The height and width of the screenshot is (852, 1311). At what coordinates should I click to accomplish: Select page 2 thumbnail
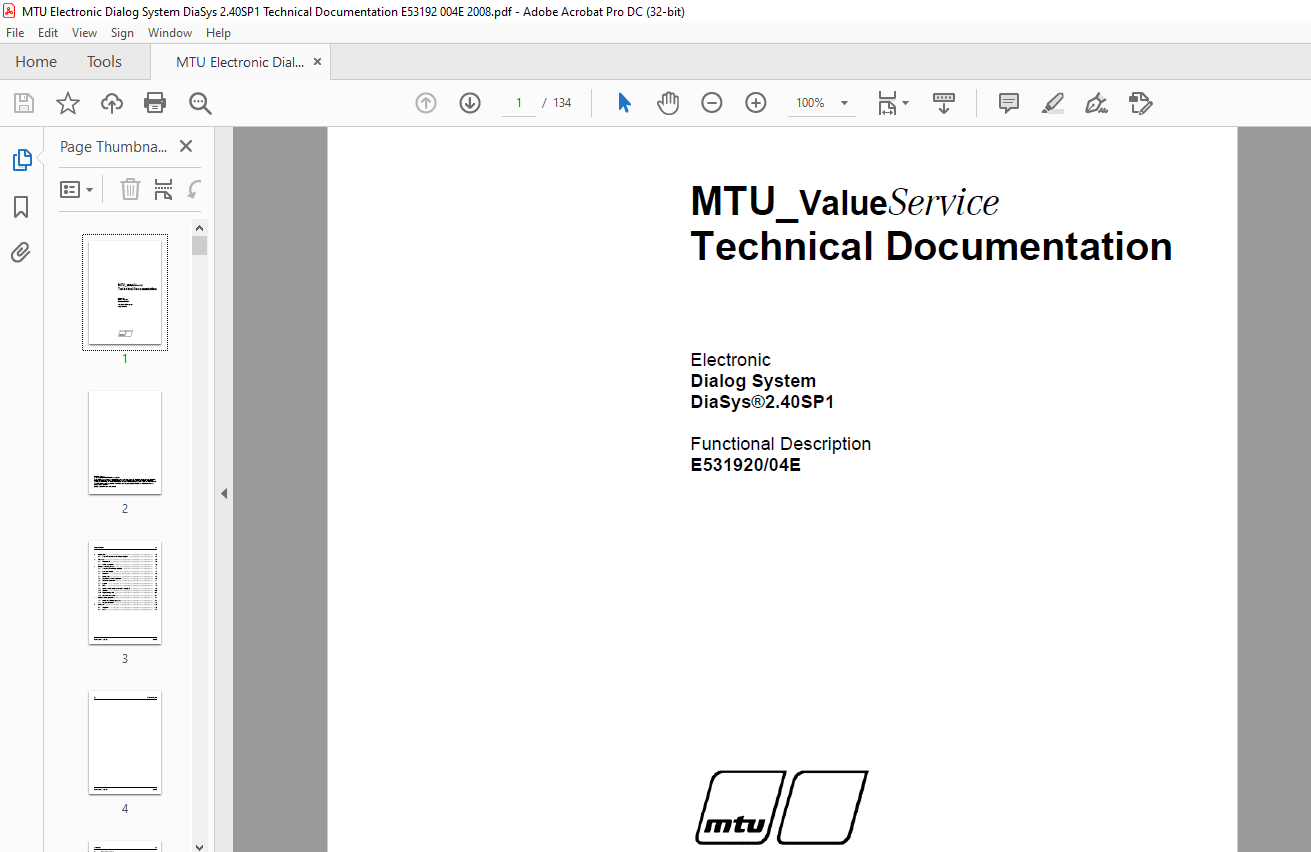pos(125,442)
